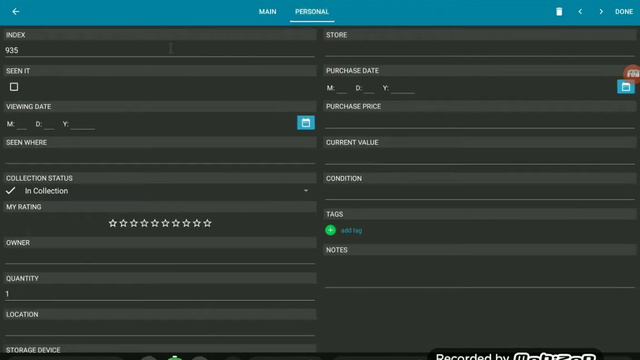Screen dimensions: 640x360
Task: Switch to the Main tab
Action: click(267, 11)
